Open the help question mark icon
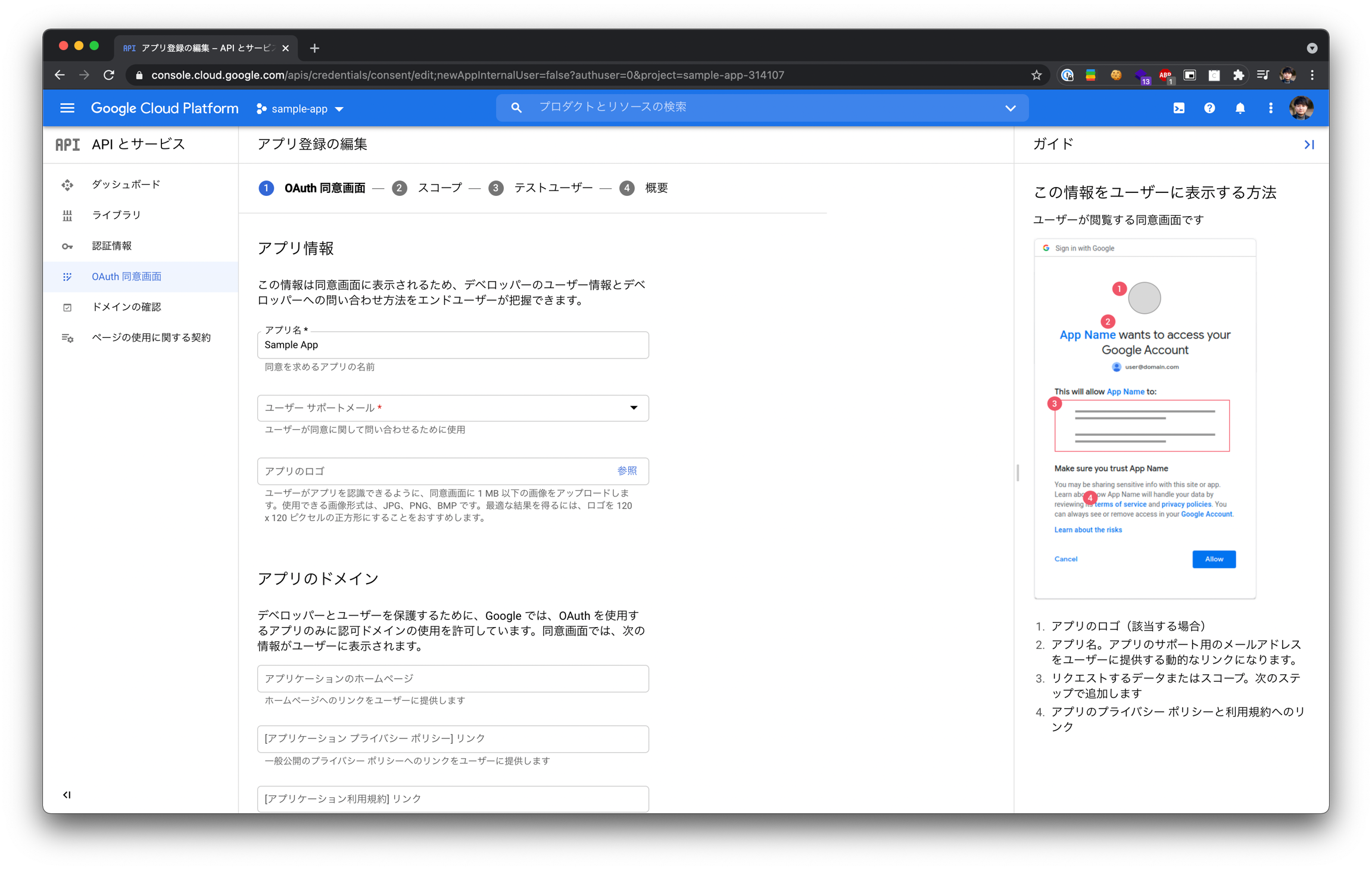The height and width of the screenshot is (870, 1372). click(1209, 108)
